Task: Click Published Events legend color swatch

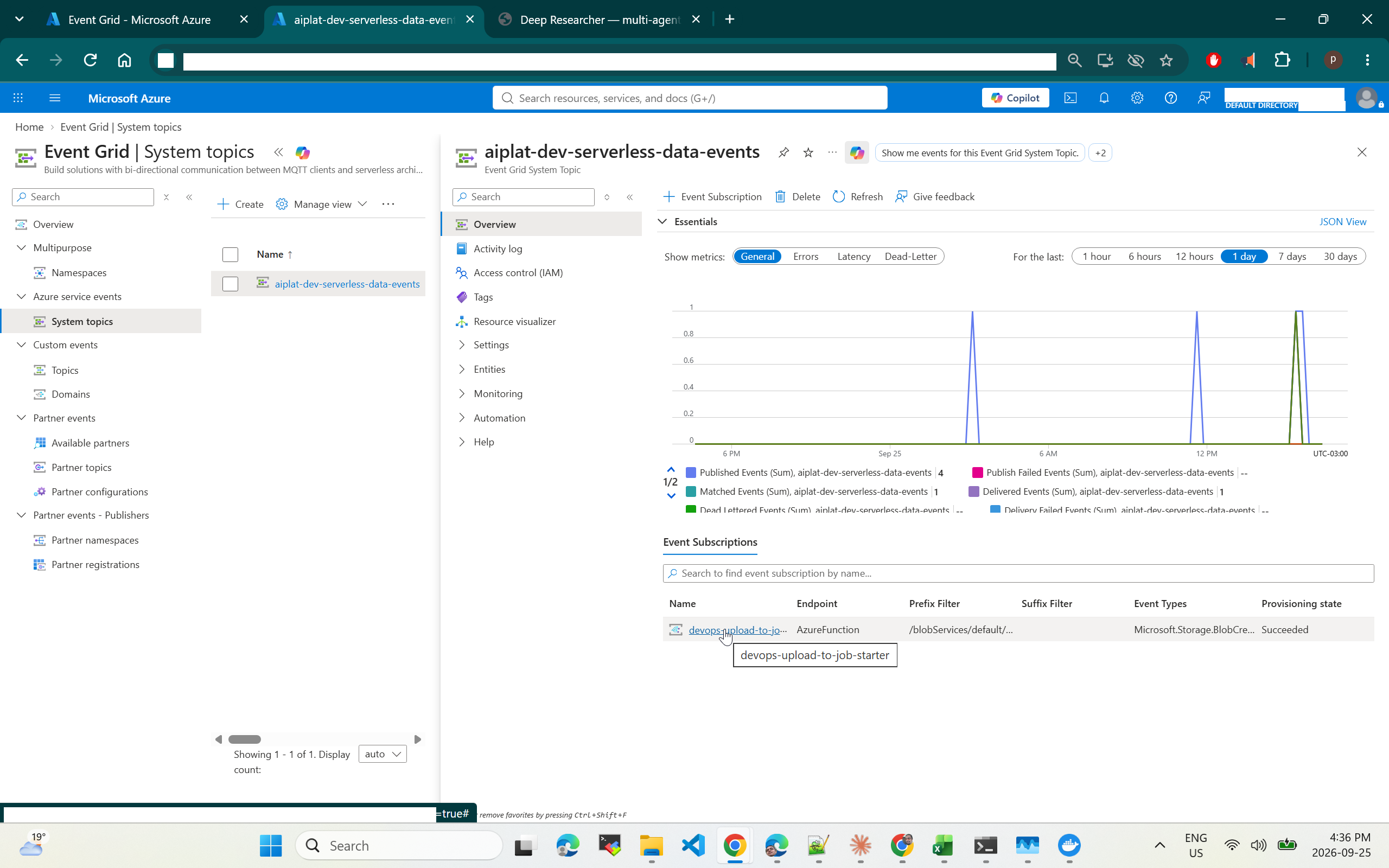Action: 691,473
